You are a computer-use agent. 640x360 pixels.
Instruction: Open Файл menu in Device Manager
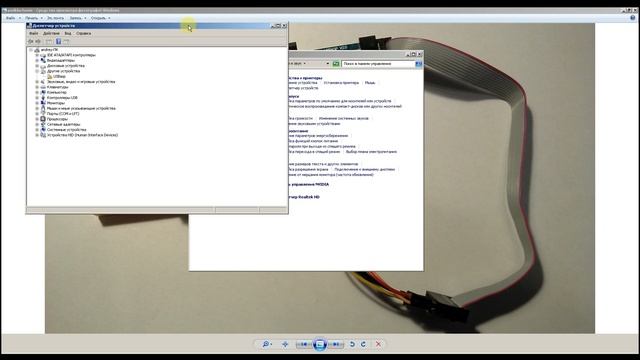coord(34,33)
